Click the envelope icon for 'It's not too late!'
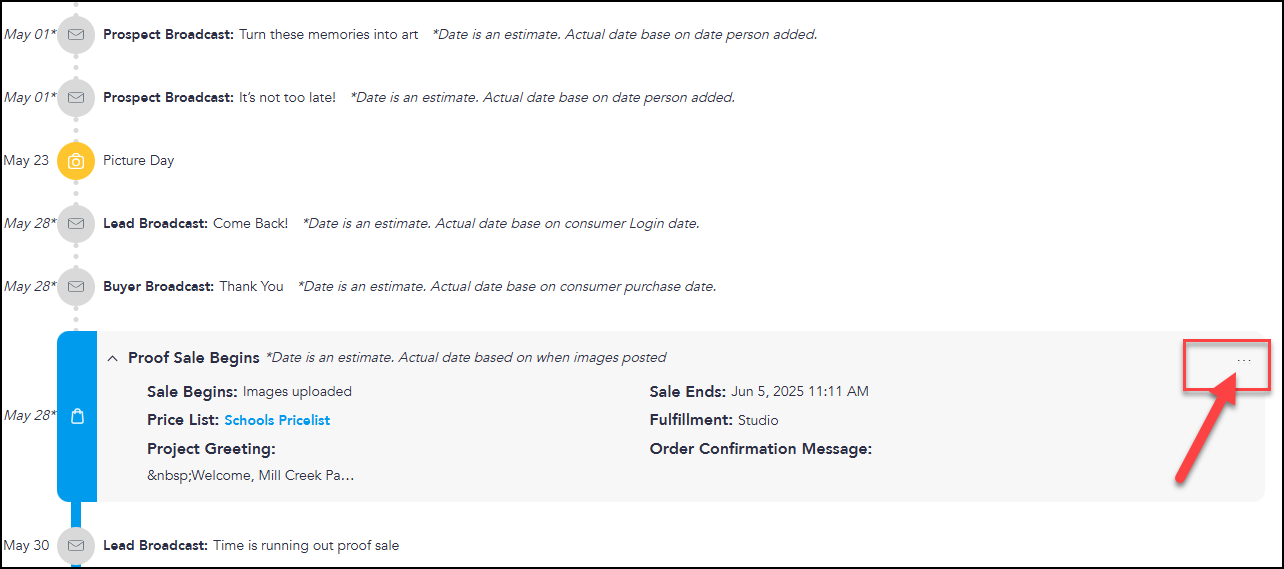1284x569 pixels. pos(76,97)
